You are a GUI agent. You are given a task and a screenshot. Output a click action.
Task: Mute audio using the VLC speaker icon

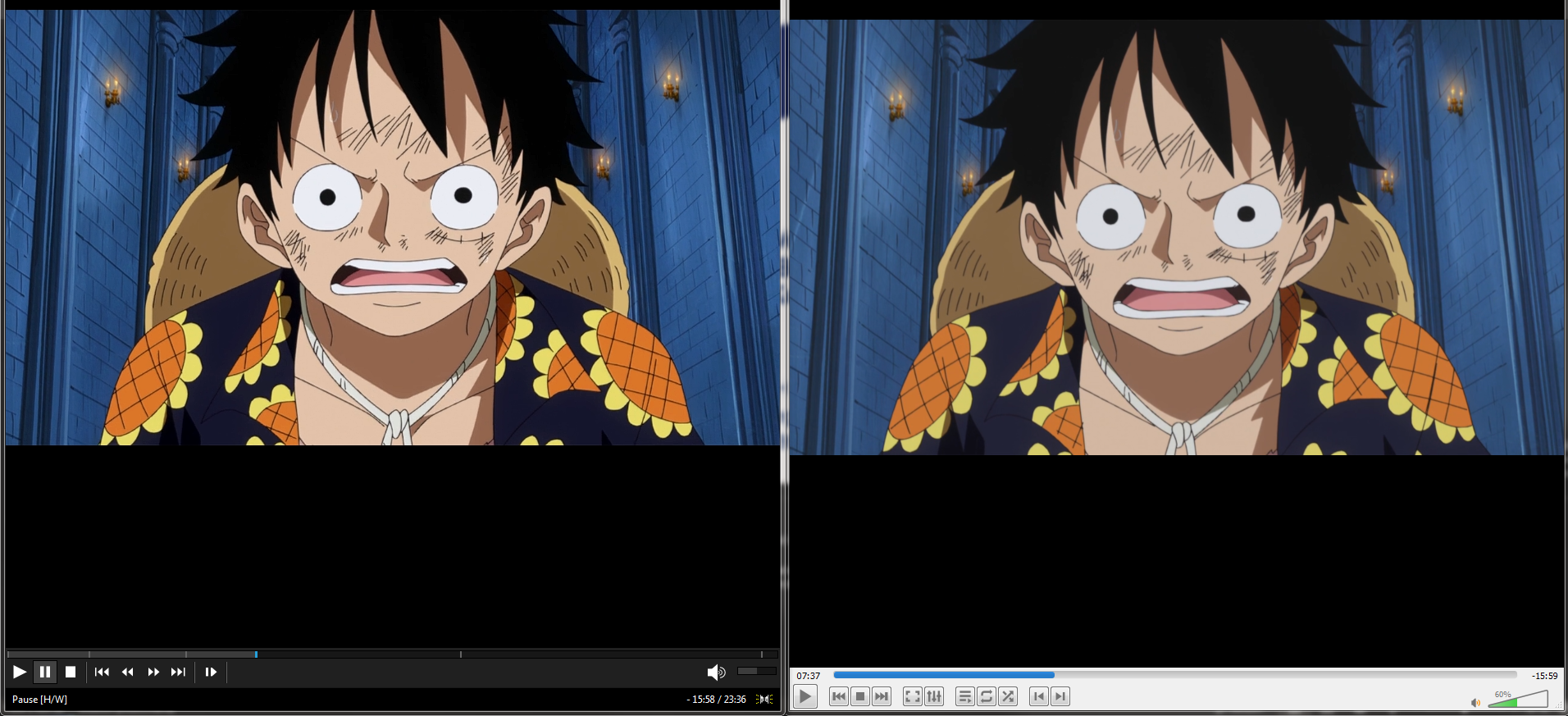pos(1475,702)
